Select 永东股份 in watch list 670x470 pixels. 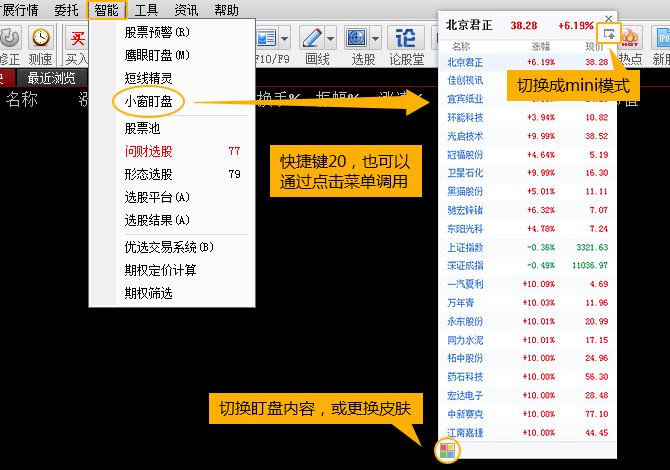click(x=527, y=321)
